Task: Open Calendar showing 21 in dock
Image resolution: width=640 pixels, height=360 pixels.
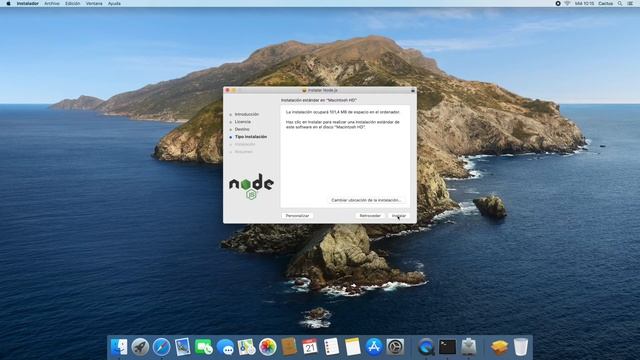Action: click(310, 347)
